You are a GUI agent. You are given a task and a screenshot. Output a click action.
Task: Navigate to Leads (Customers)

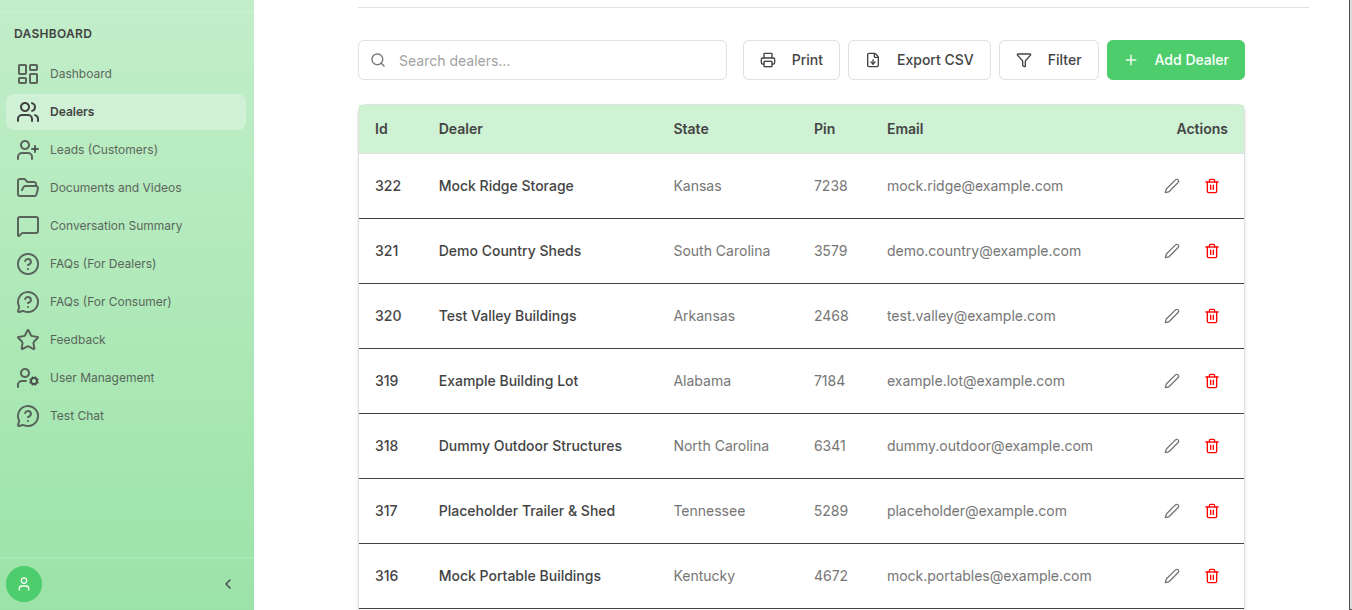126,150
